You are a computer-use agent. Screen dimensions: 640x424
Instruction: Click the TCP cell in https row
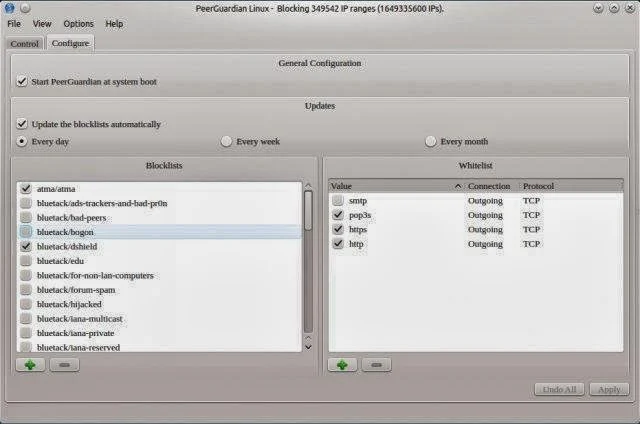(x=531, y=229)
